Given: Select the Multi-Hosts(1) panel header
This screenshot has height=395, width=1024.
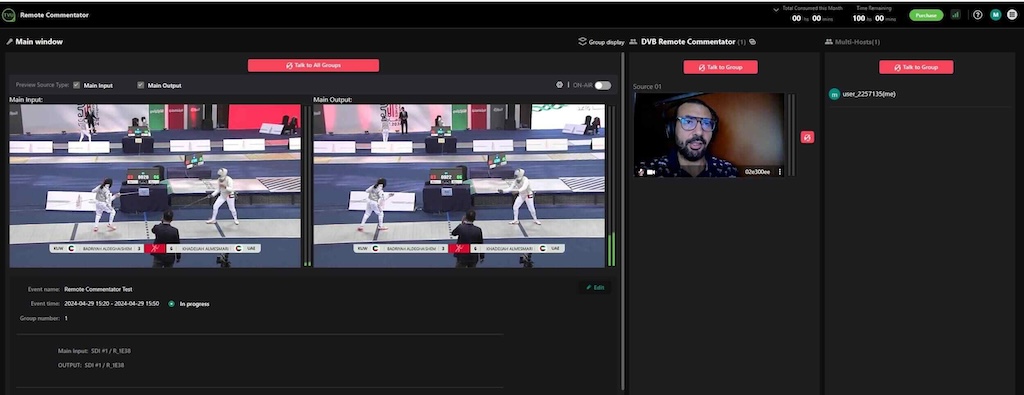Looking at the screenshot, I should 852,42.
